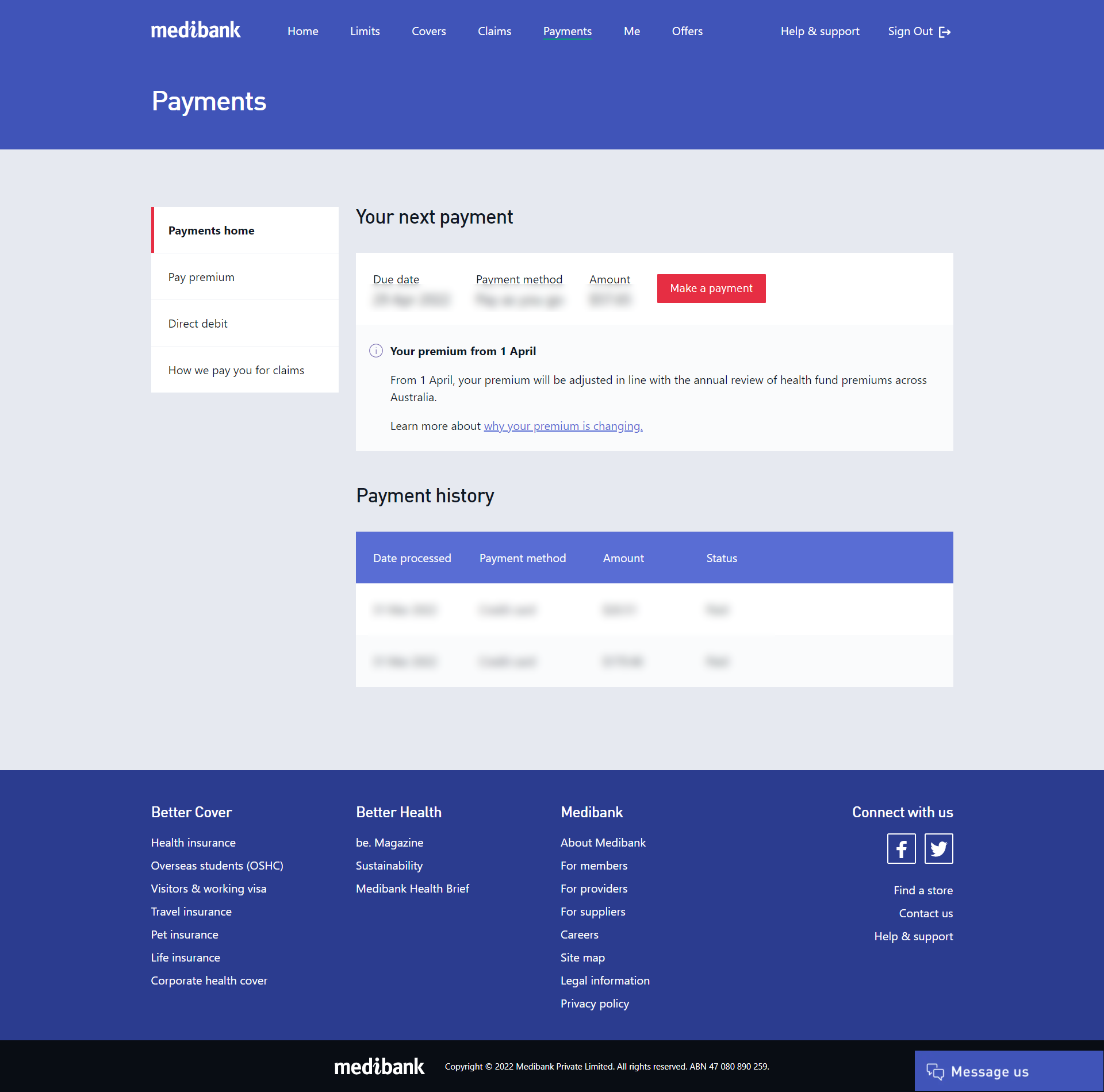Viewport: 1104px width, 1092px height.
Task: Click the Make a payment button
Action: 711,288
